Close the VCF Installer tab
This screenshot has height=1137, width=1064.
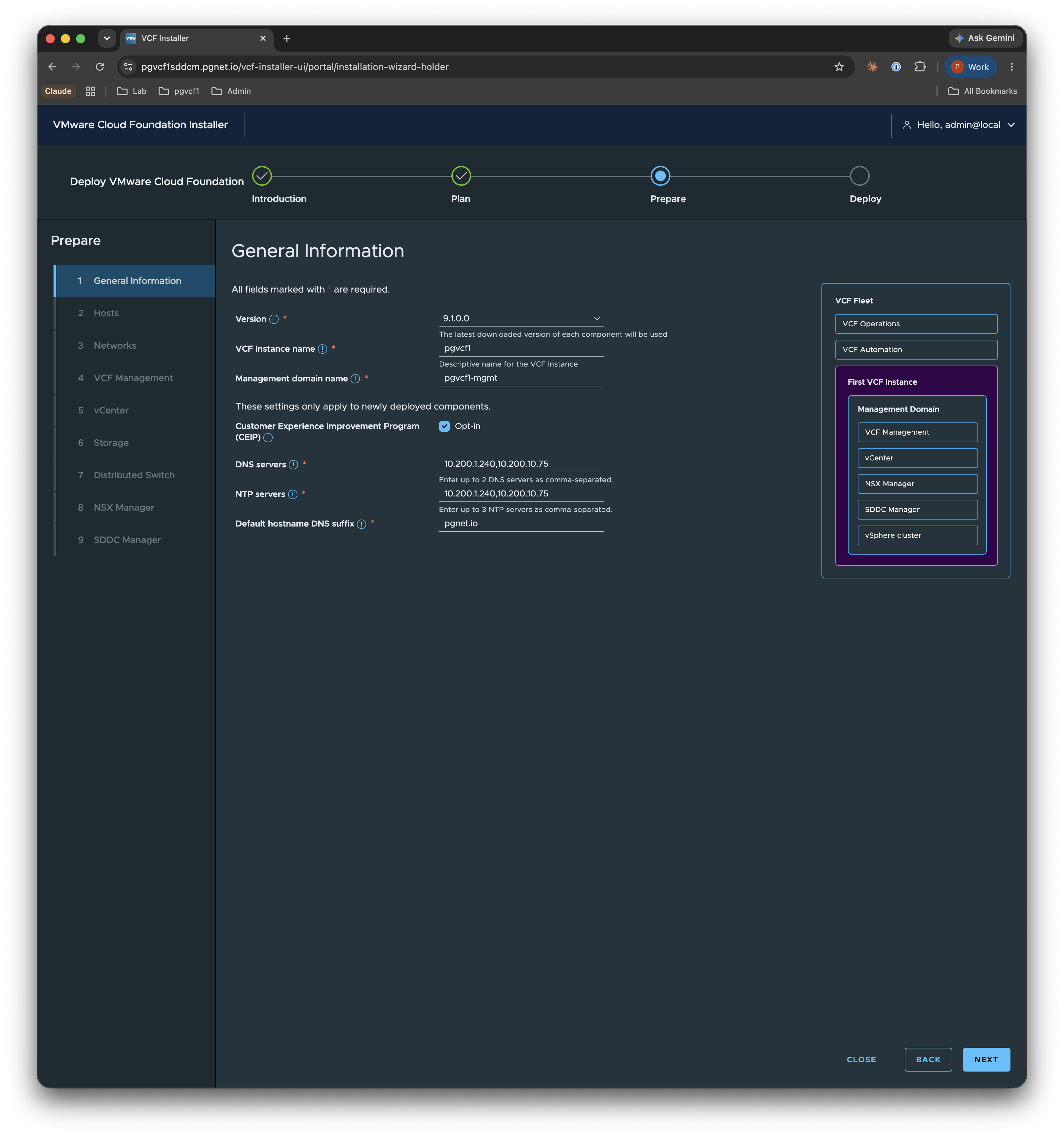pos(263,38)
